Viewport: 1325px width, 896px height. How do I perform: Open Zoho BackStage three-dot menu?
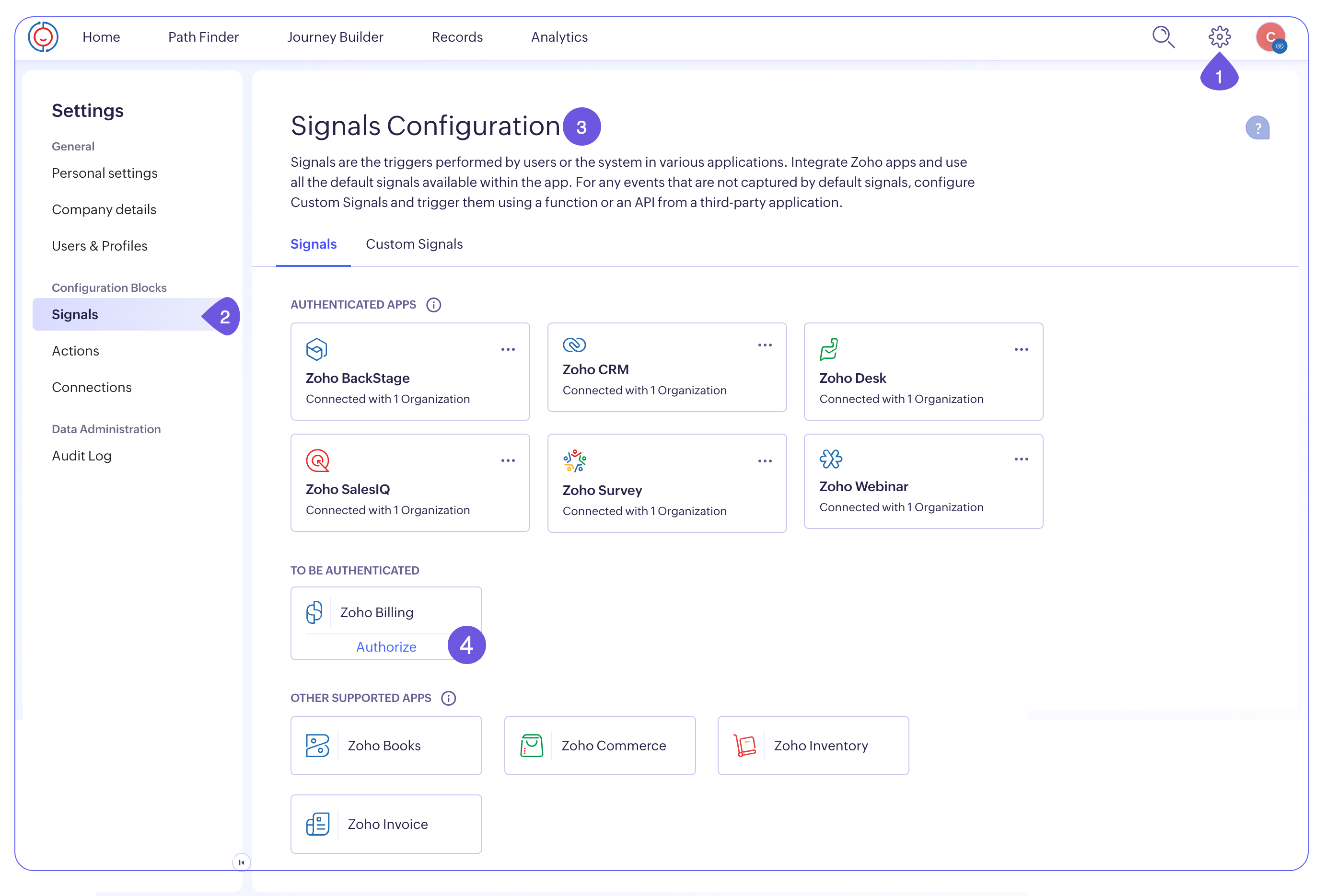point(508,349)
